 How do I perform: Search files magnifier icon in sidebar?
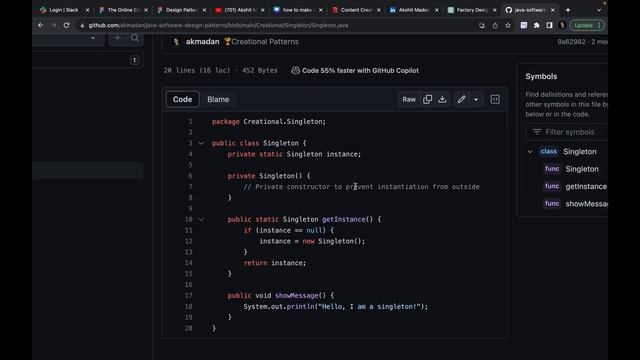(135, 38)
